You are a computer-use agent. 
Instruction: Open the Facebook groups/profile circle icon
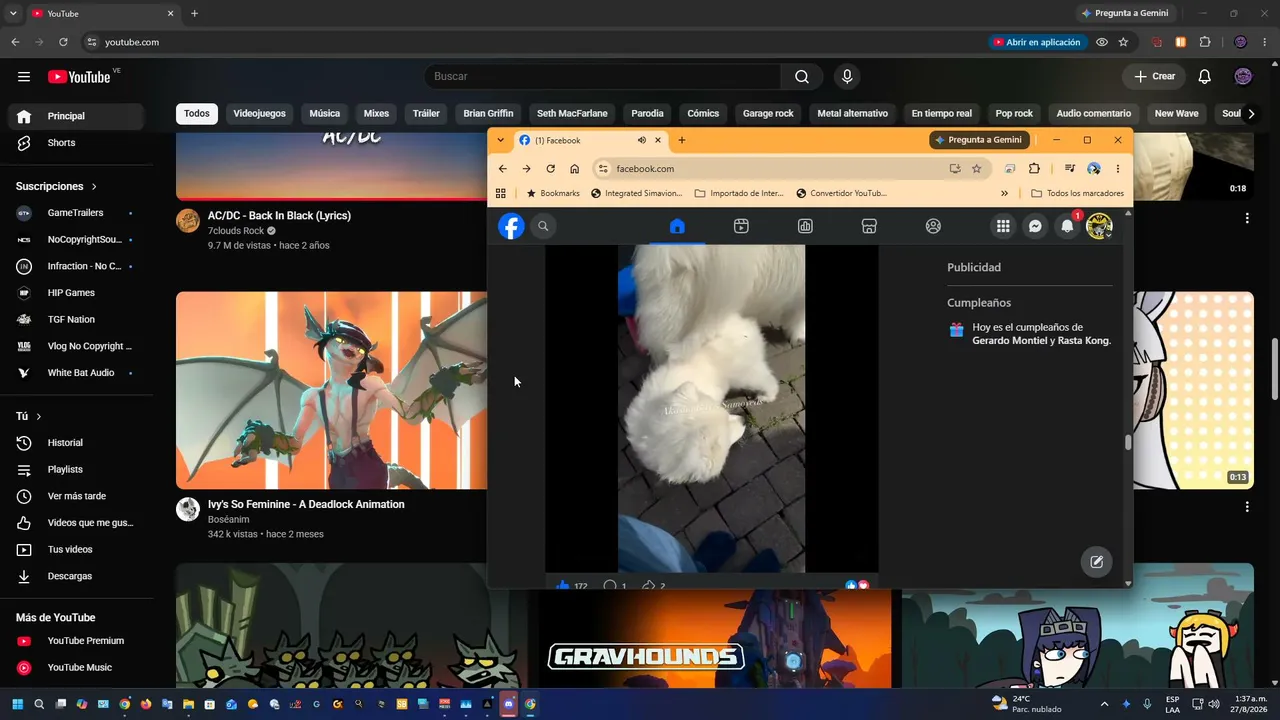(x=933, y=226)
